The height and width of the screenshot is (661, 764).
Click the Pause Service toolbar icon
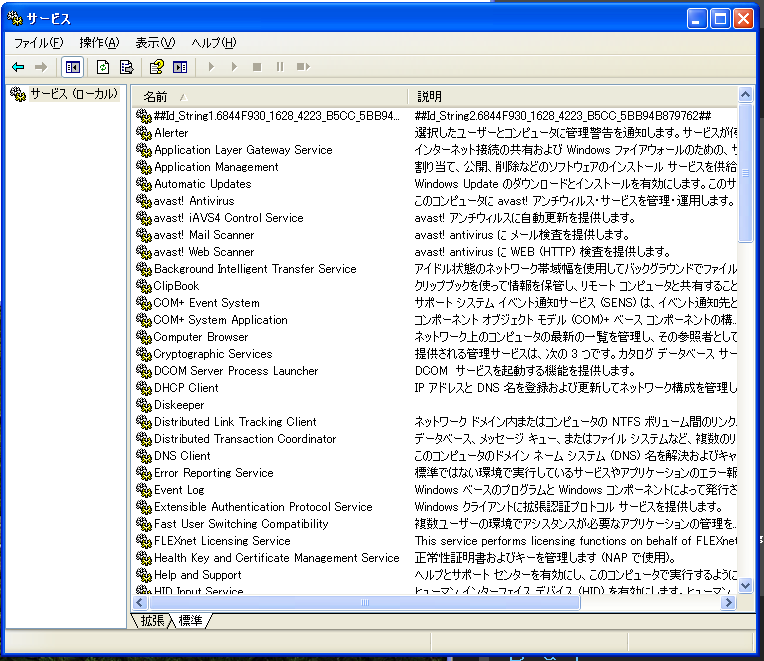[280, 67]
